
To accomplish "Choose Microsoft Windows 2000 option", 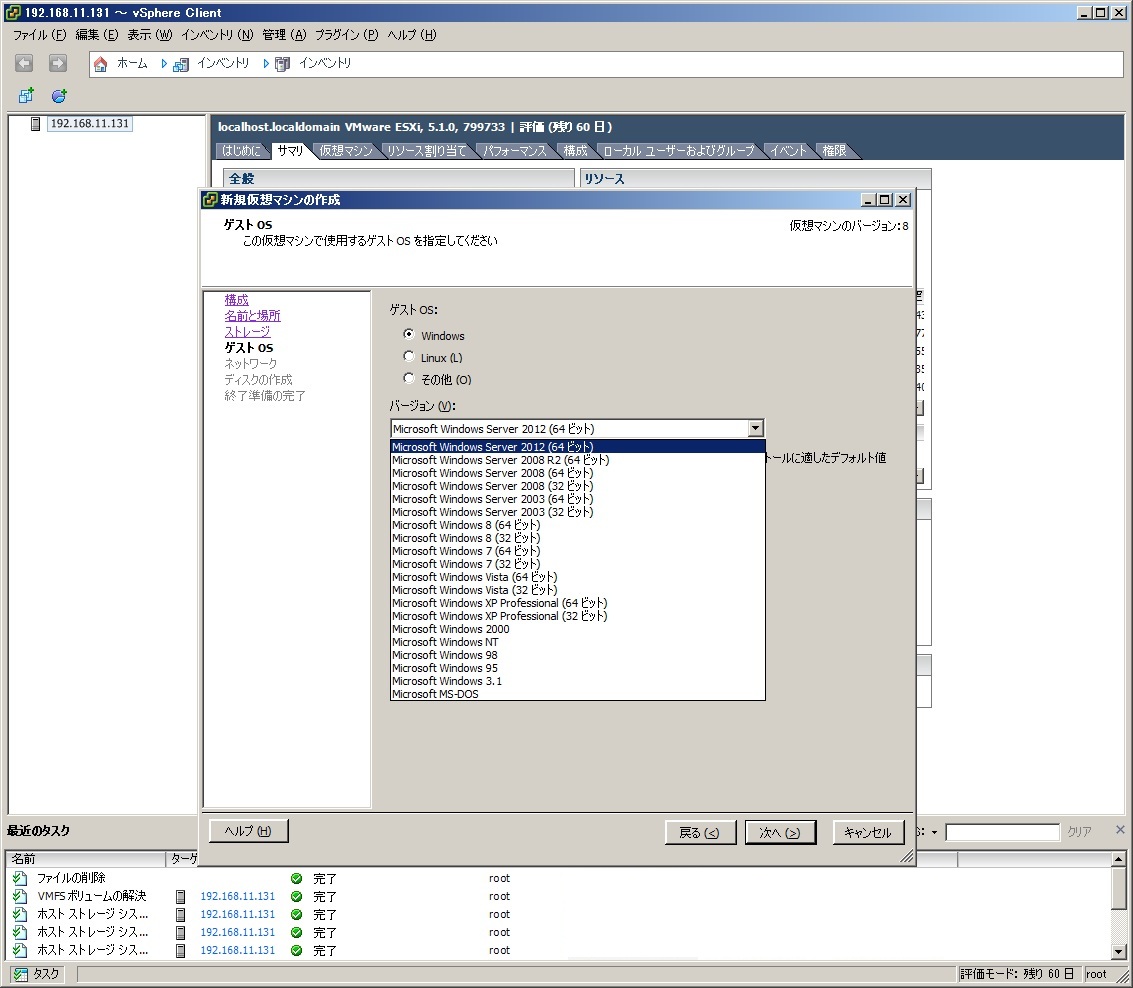I will pos(577,629).
